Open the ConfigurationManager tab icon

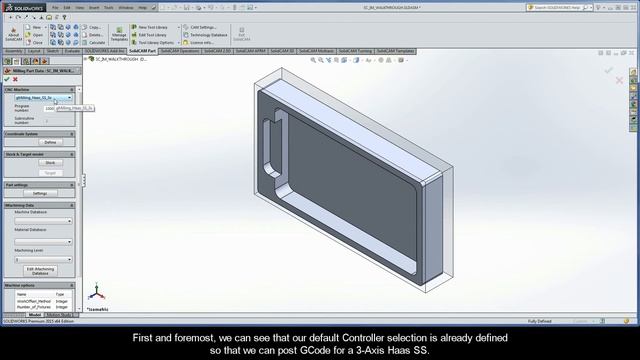pos(26,61)
